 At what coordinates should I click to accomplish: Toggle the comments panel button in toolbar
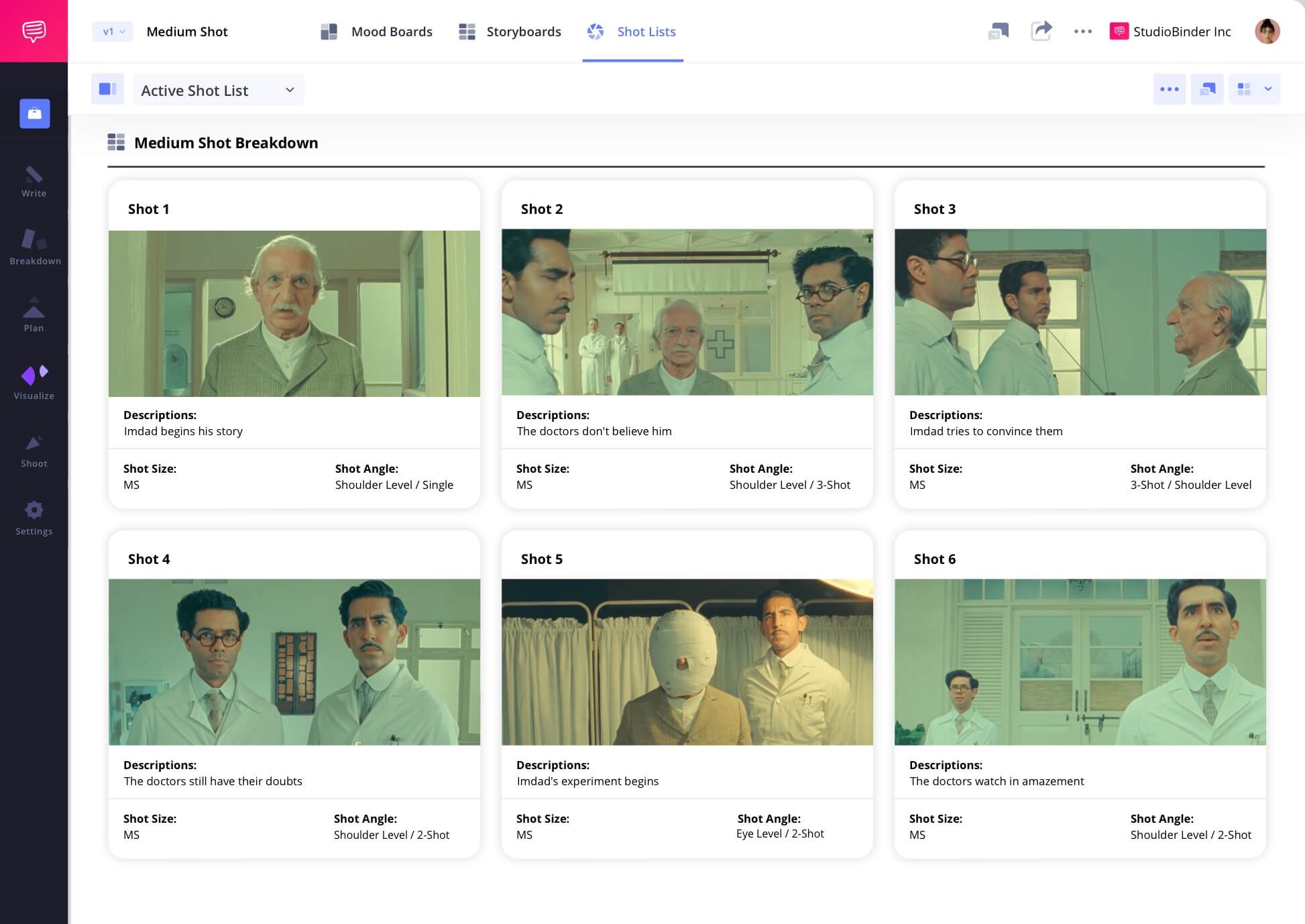(1207, 89)
